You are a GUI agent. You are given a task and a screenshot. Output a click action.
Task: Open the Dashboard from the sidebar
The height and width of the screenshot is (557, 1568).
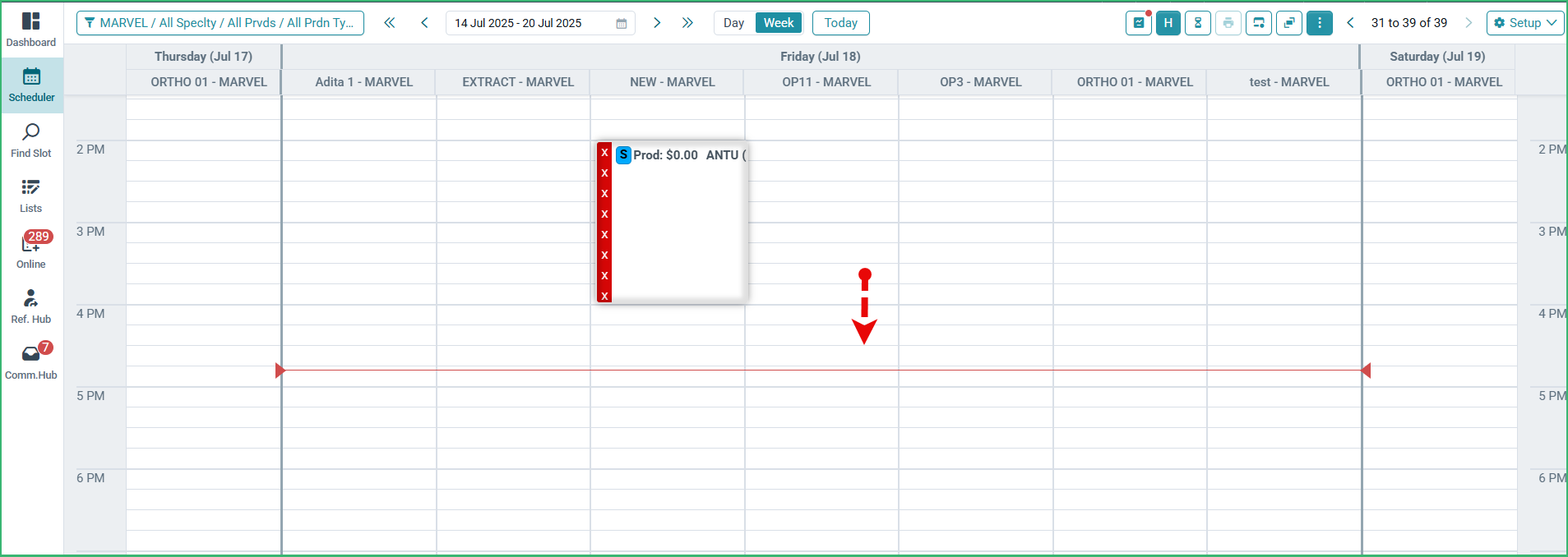point(31,30)
